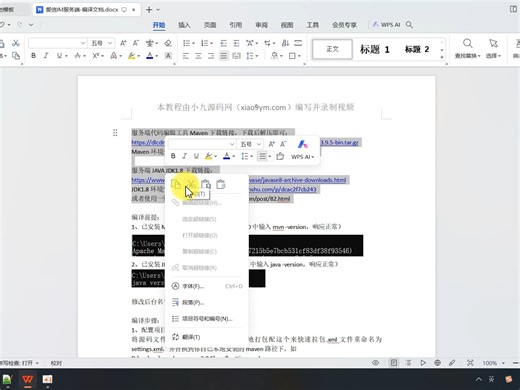Screen dimensions: 520x390
Task: Click the ribbon yellow highlight color swatch
Action: (x=132, y=56)
